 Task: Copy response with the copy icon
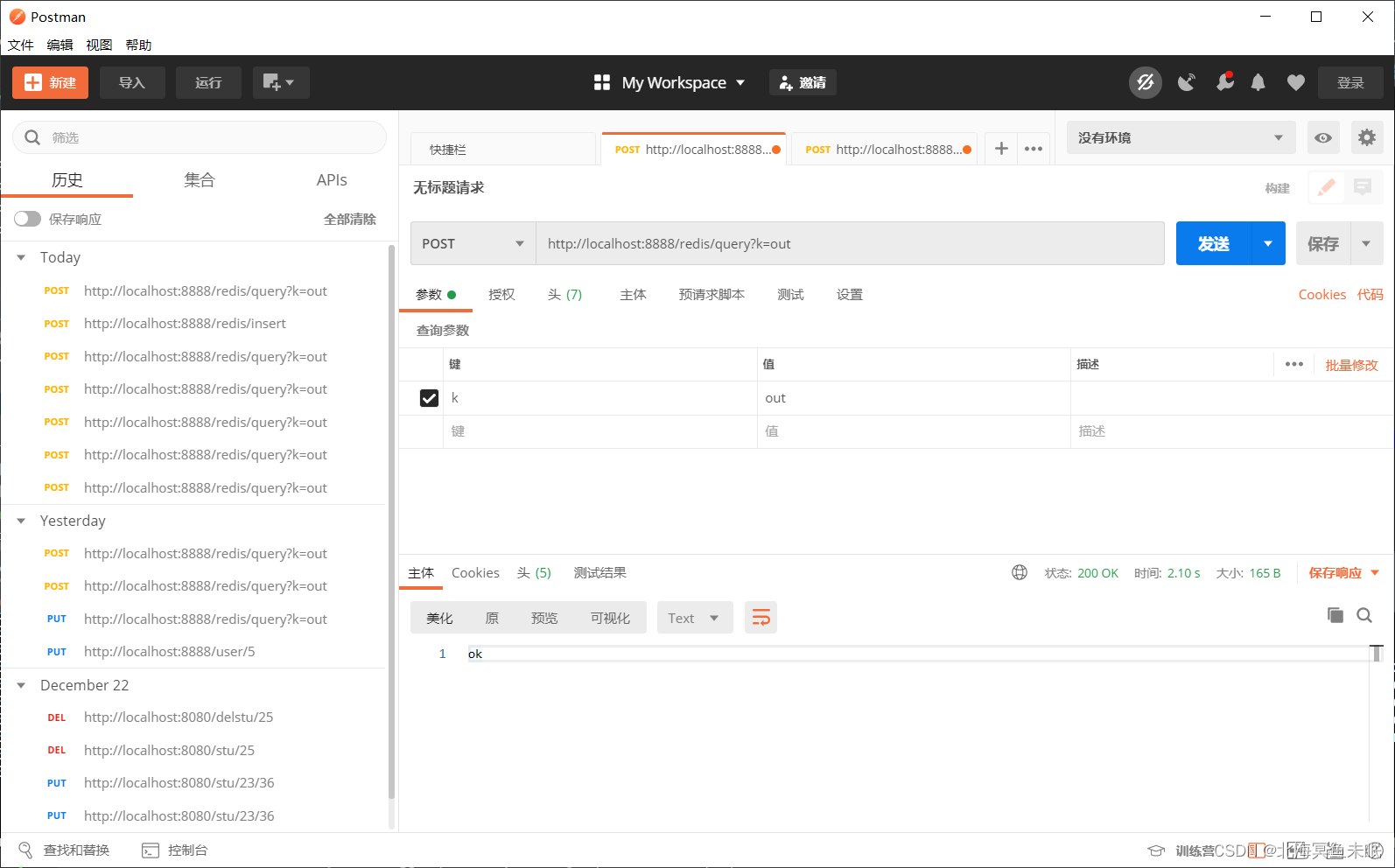[1335, 615]
